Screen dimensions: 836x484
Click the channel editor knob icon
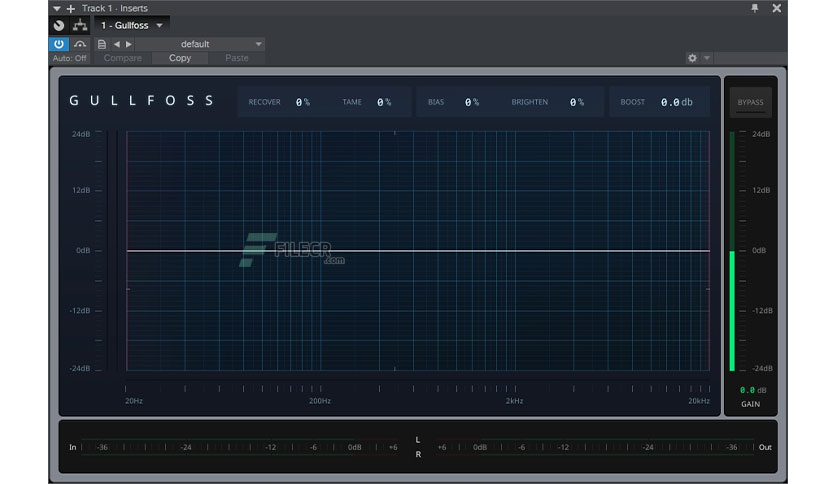click(x=59, y=25)
